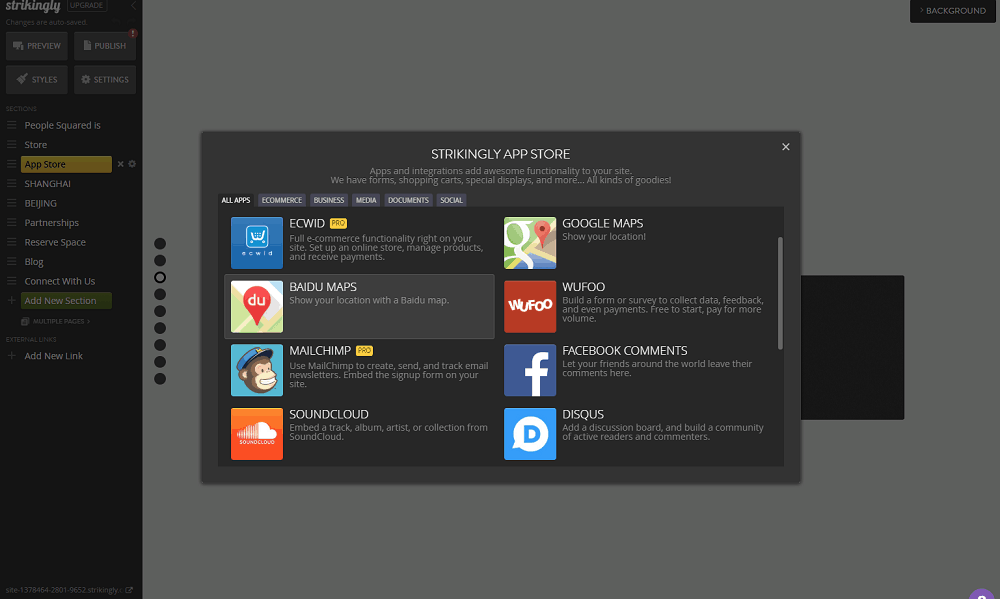The height and width of the screenshot is (599, 1000).
Task: Go to the SHANGHAI section
Action: click(x=47, y=184)
